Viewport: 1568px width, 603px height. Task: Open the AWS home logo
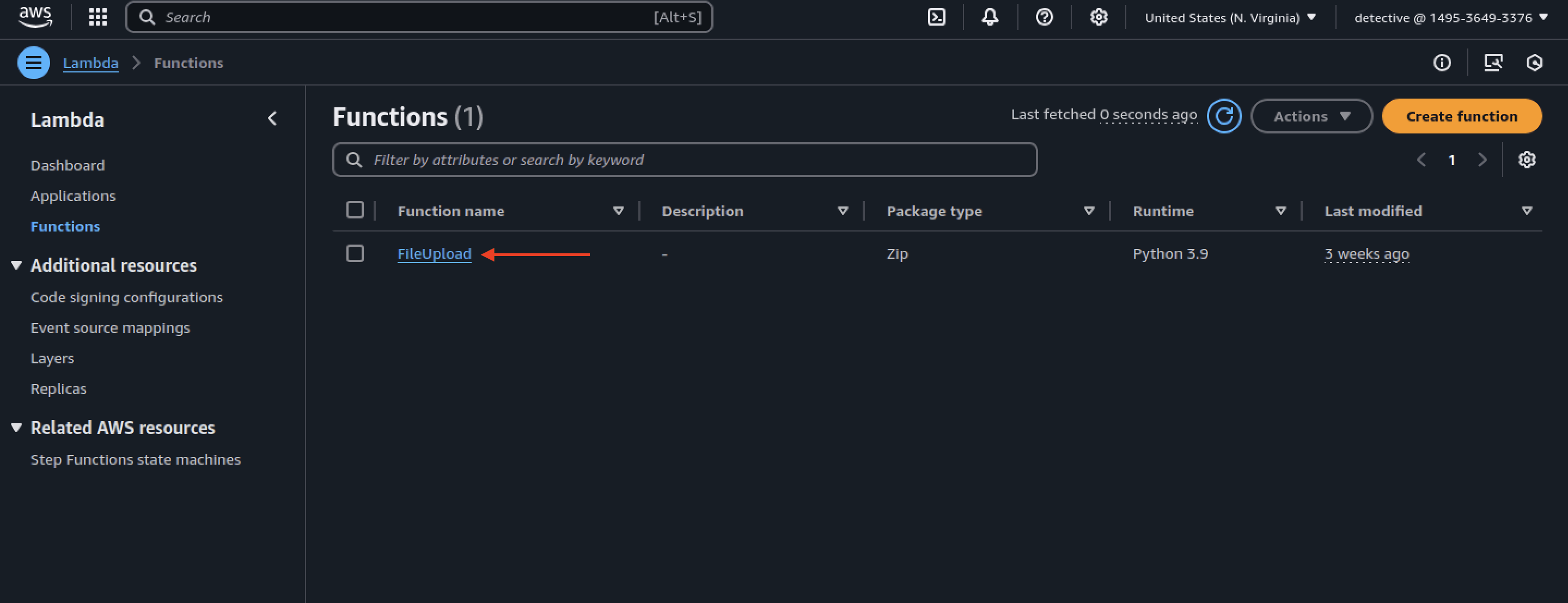click(x=35, y=17)
